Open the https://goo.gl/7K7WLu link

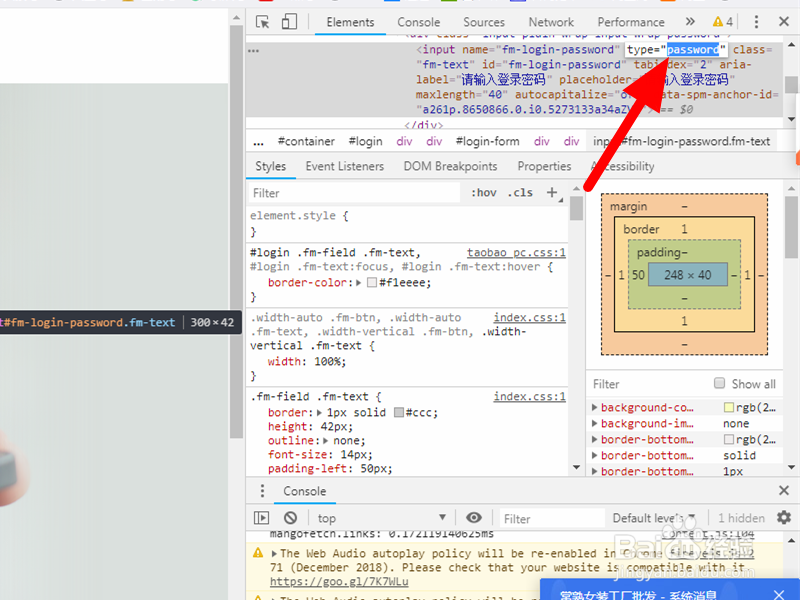pyautogui.click(x=339, y=582)
